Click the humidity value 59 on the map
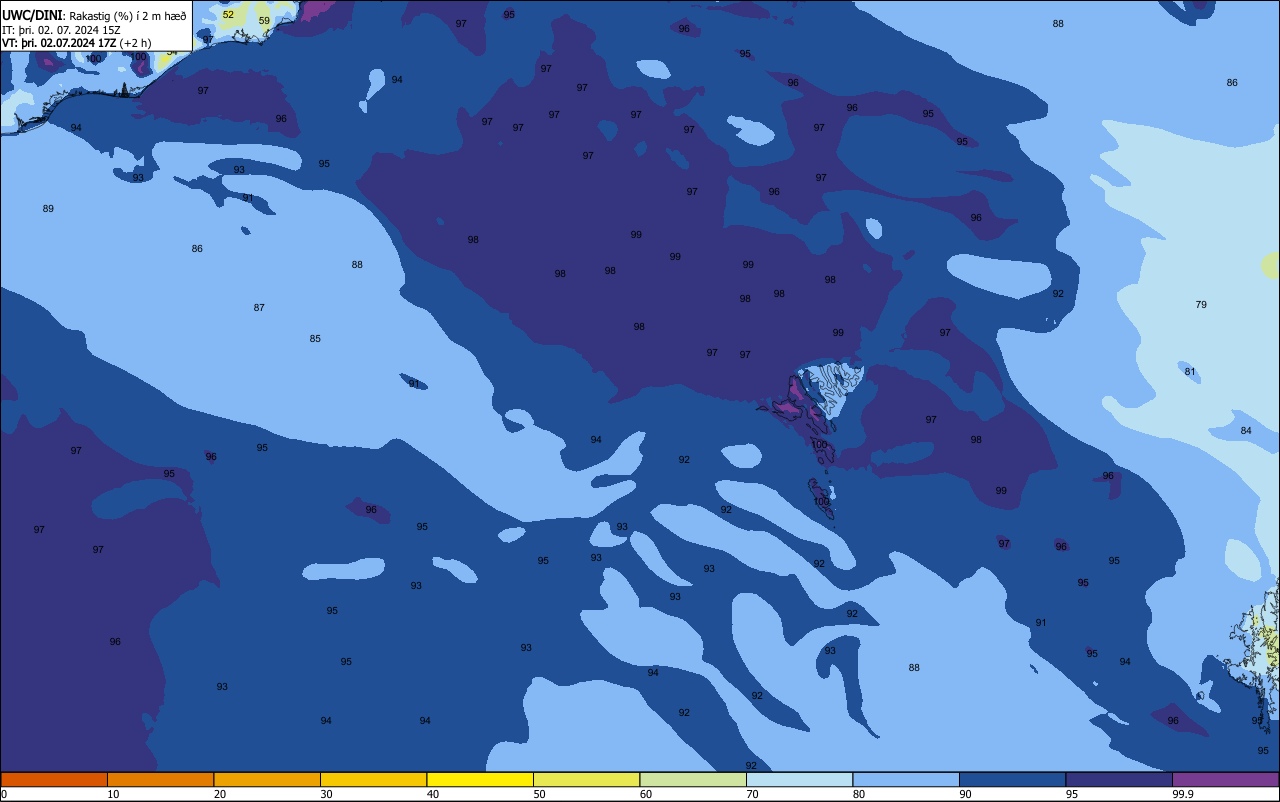 (264, 21)
